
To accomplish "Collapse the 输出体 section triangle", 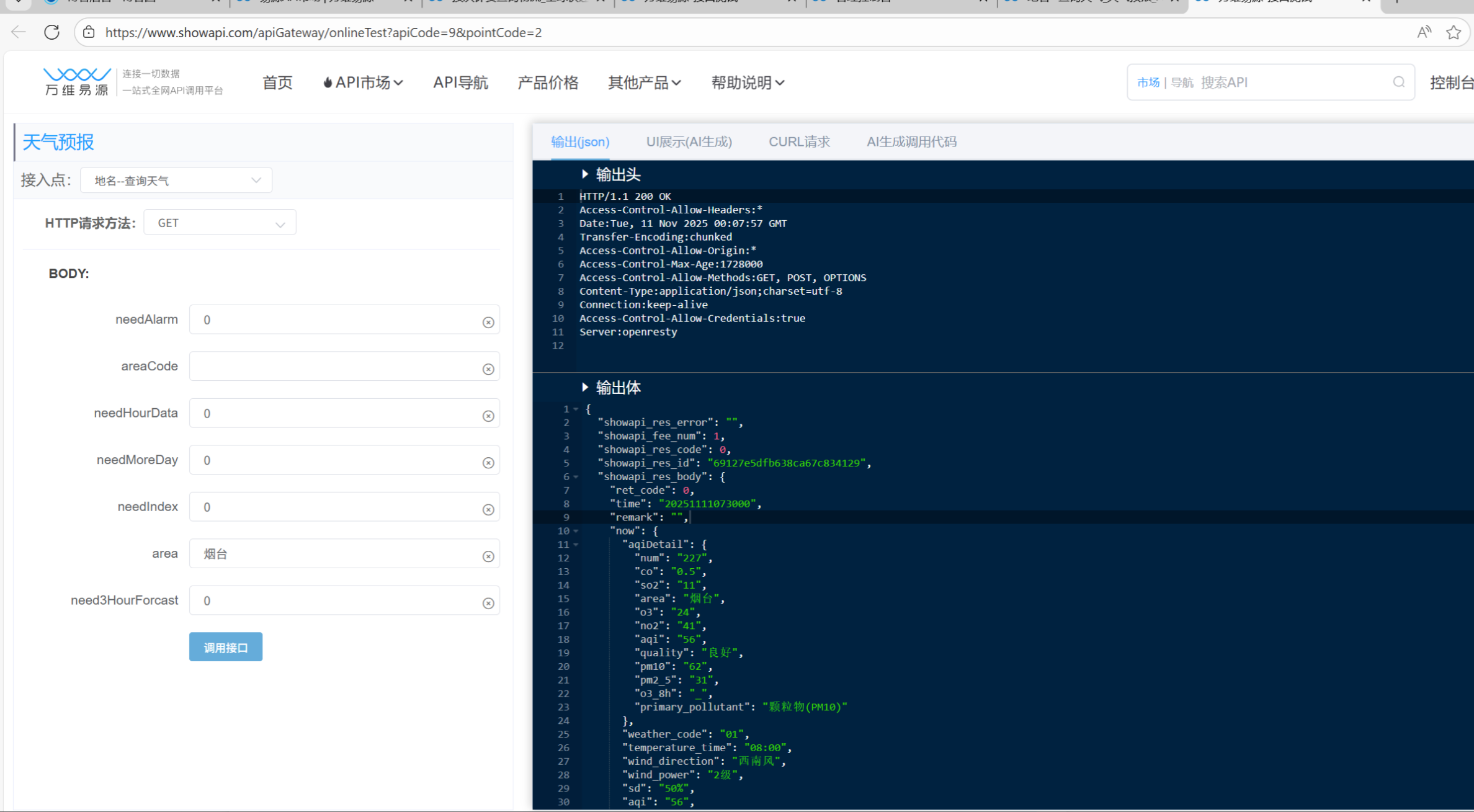I will (585, 388).
